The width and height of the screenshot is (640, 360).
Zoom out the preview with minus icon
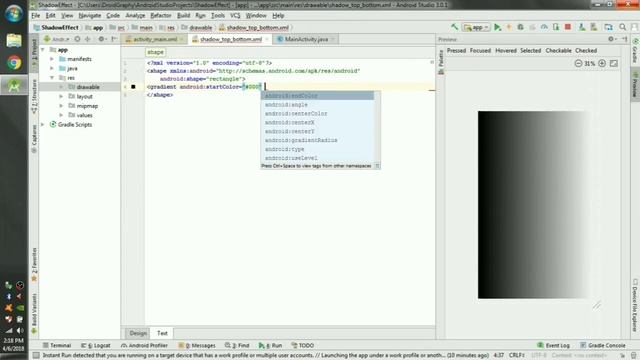(x=578, y=64)
